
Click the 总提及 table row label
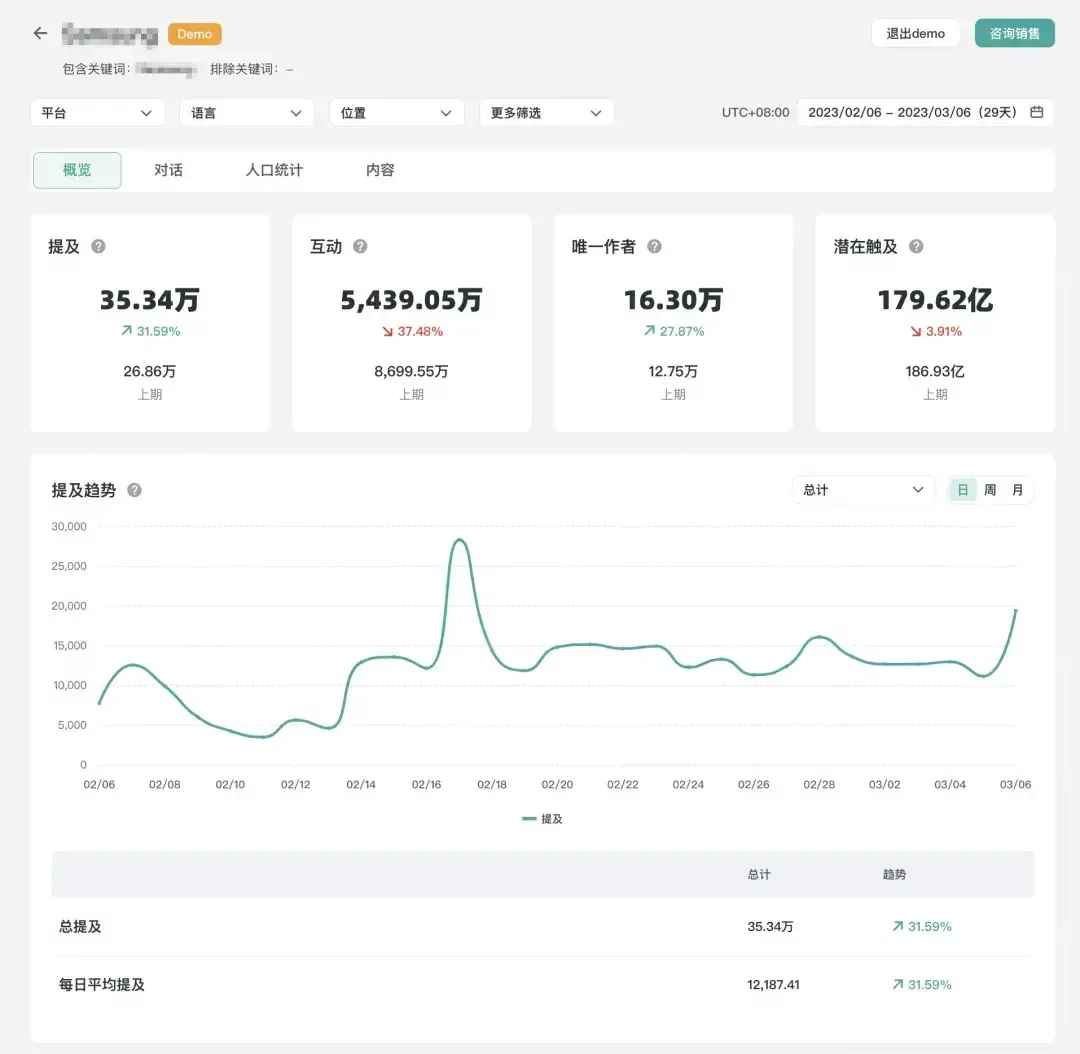(80, 927)
